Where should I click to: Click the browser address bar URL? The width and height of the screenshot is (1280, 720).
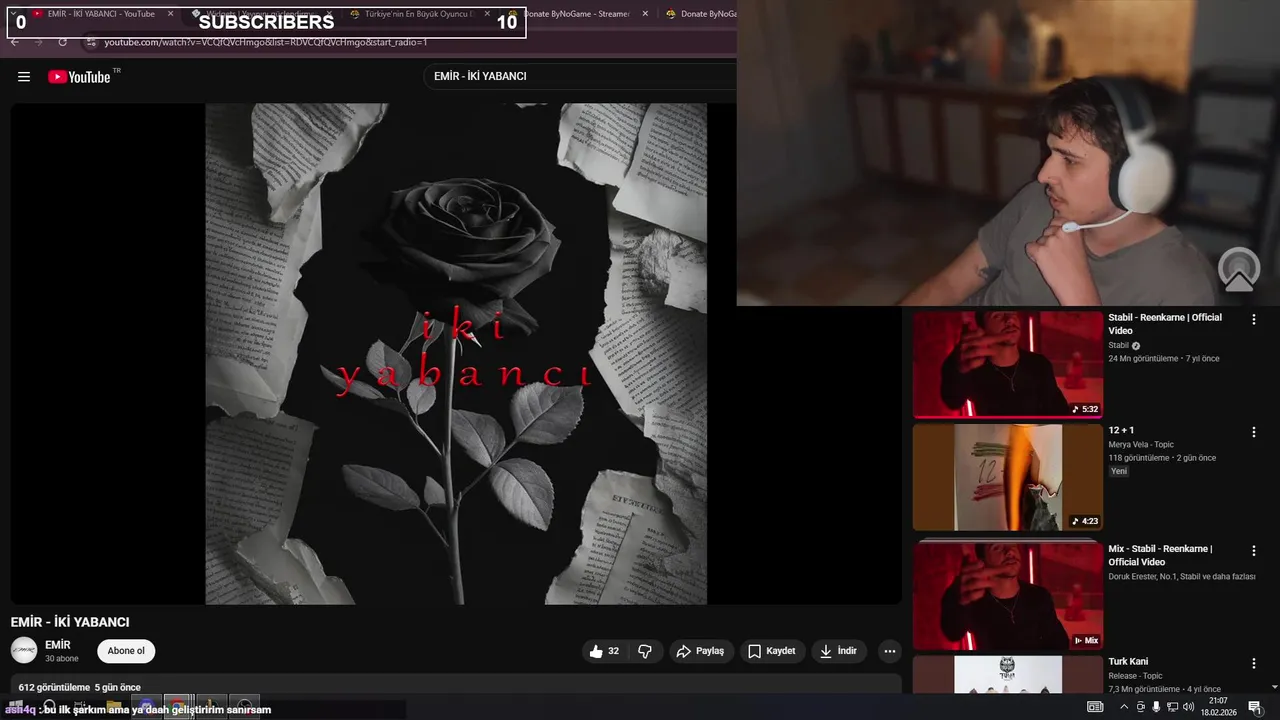pyautogui.click(x=266, y=42)
